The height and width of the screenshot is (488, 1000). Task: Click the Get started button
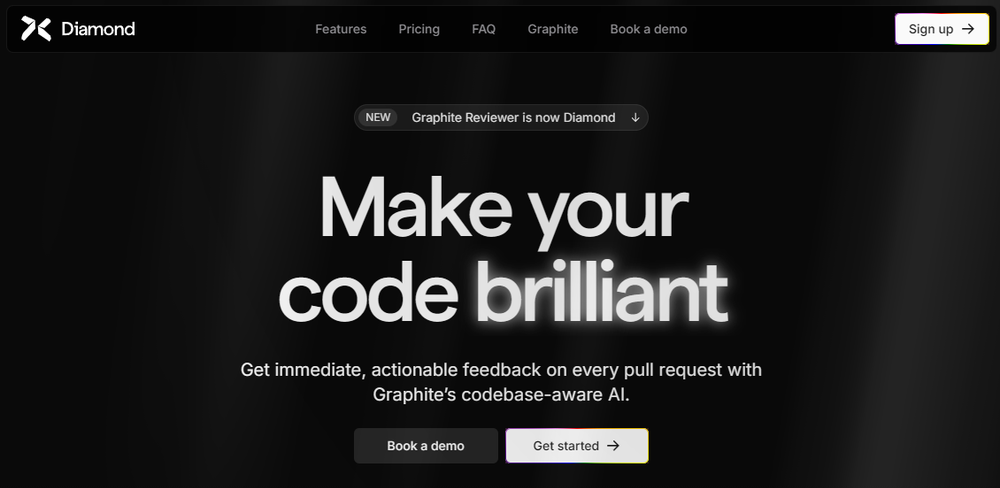tap(577, 446)
